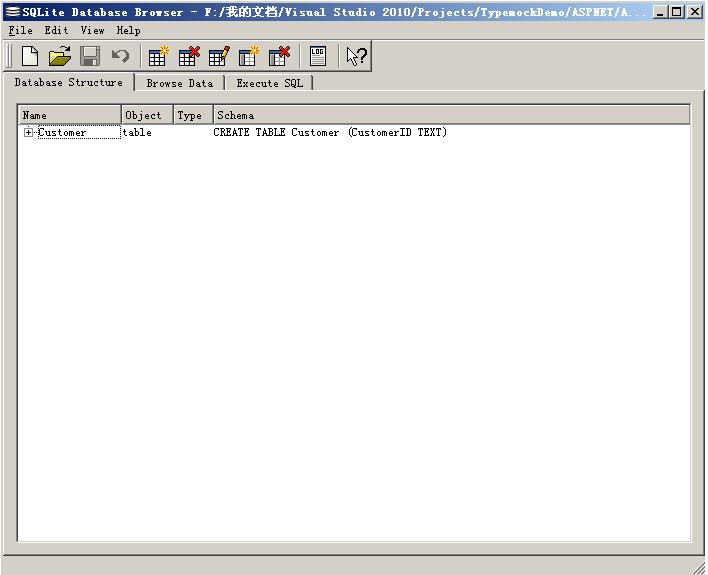The height and width of the screenshot is (575, 708).
Task: Select the Customer table row
Action: (x=354, y=132)
